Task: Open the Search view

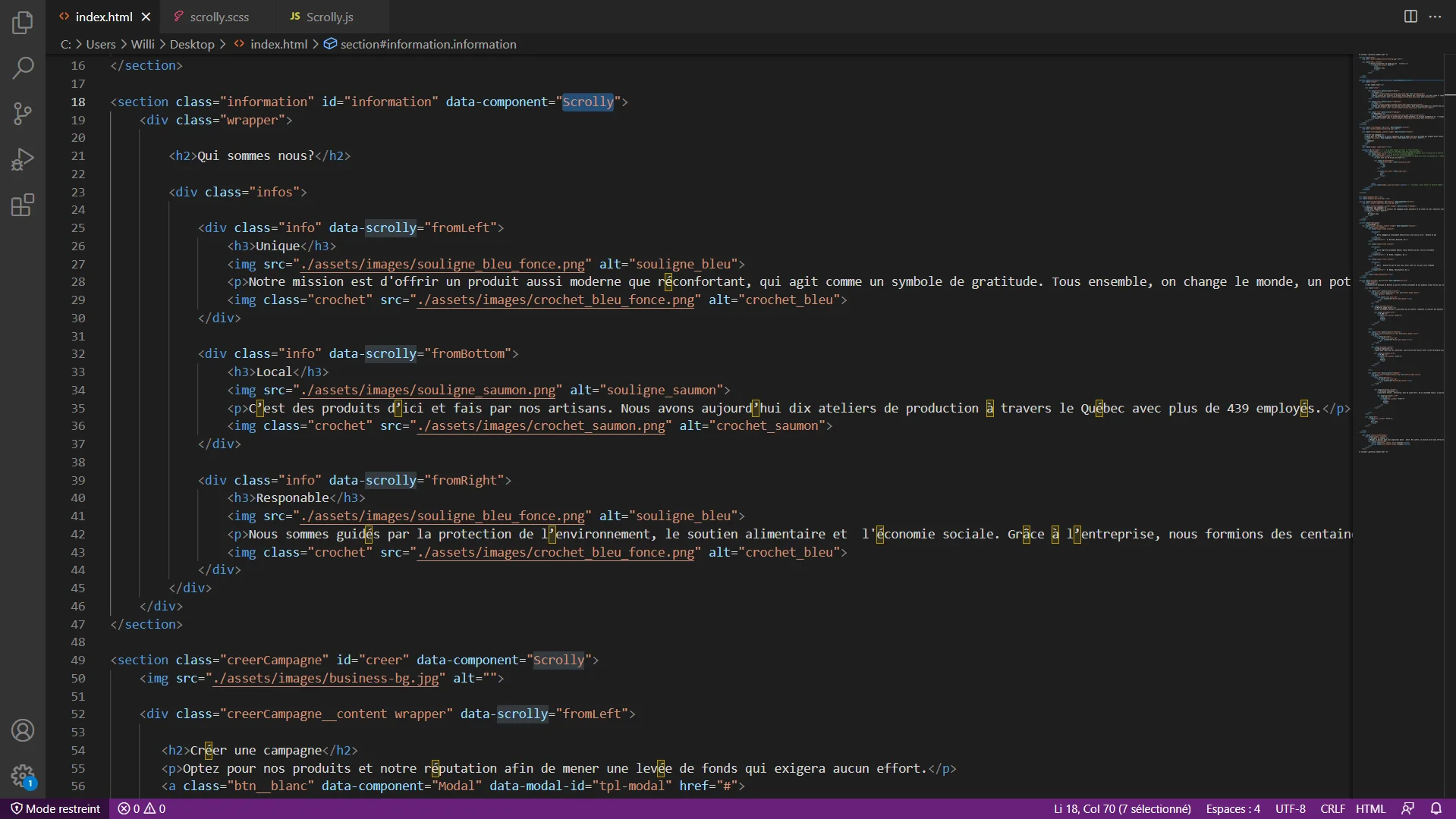Action: [23, 68]
